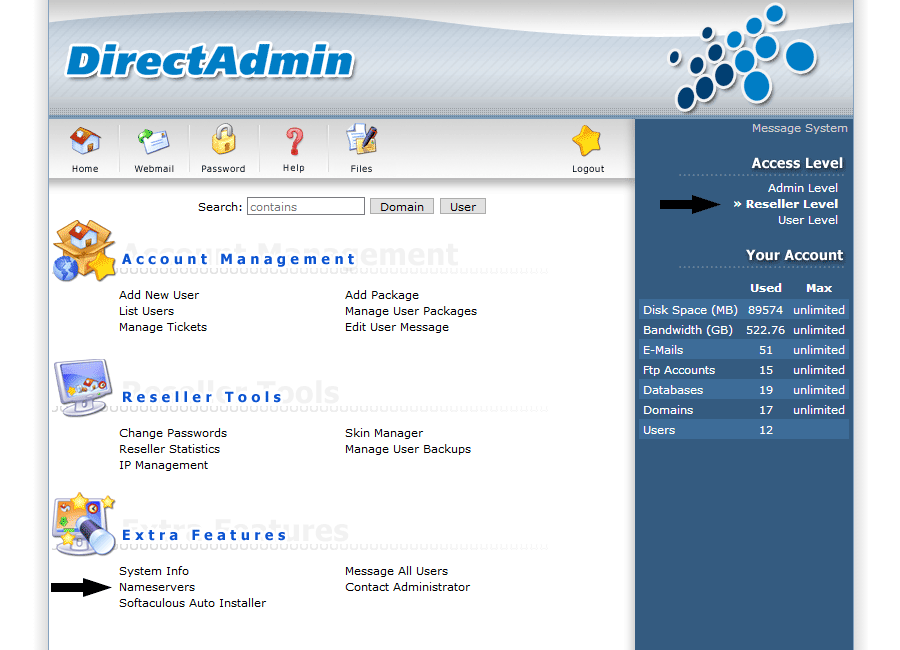Click the Users count 12
The image size is (900, 650).
(x=766, y=431)
